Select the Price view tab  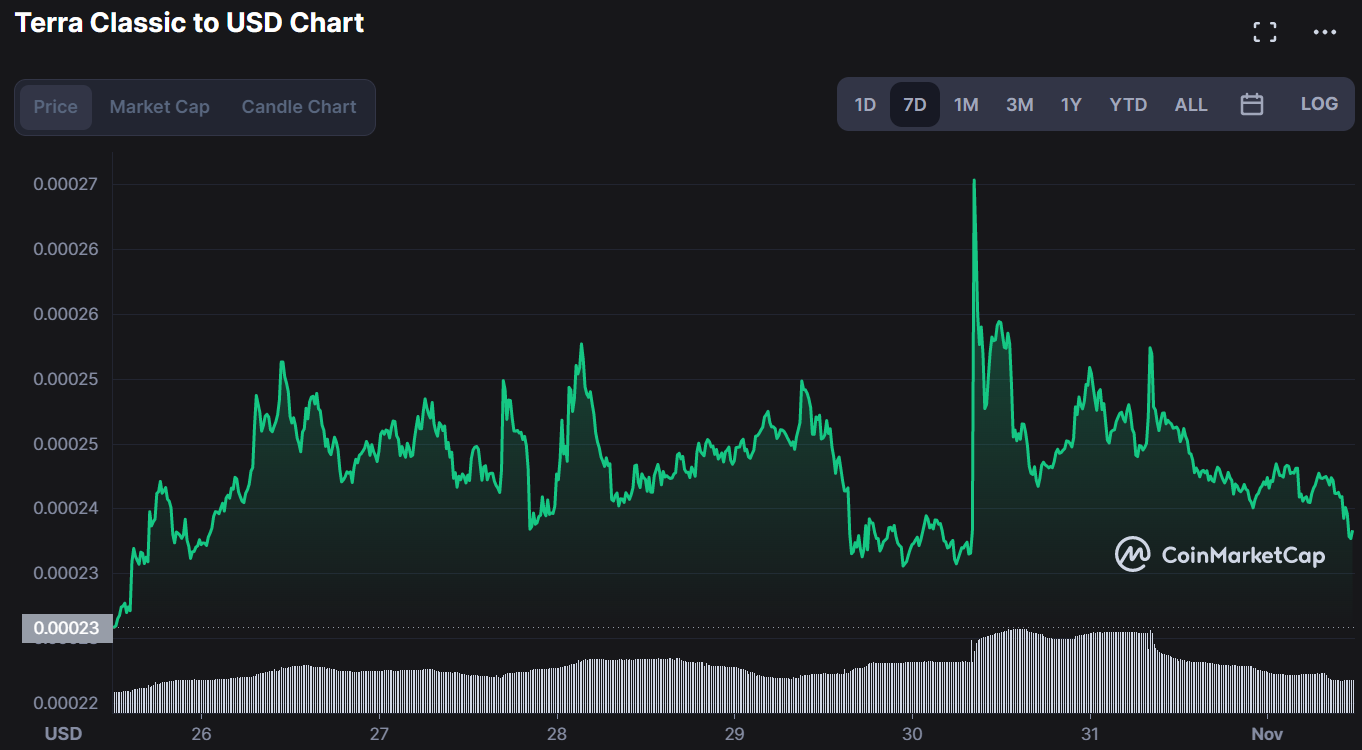[x=56, y=106]
